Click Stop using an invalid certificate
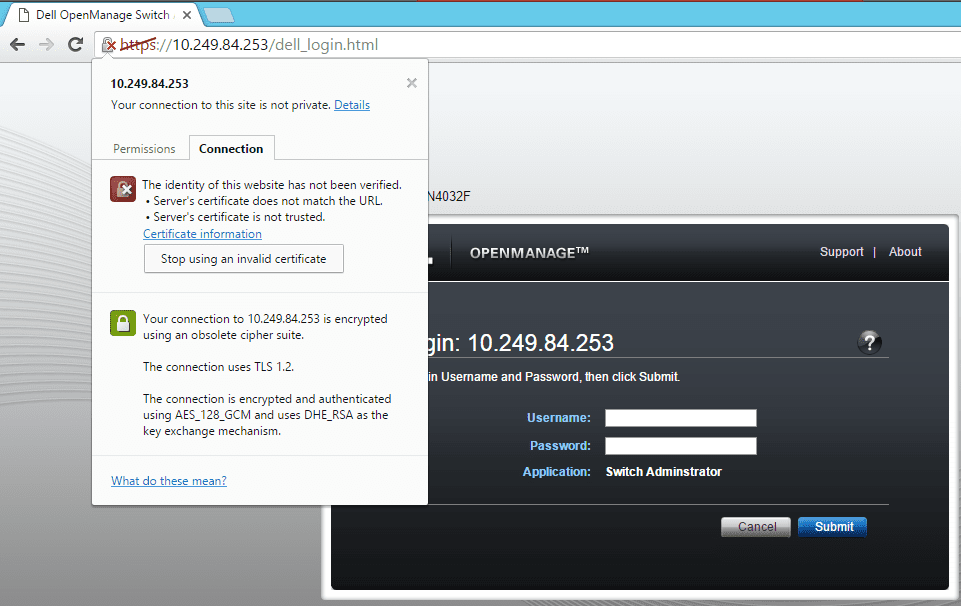 point(243,259)
